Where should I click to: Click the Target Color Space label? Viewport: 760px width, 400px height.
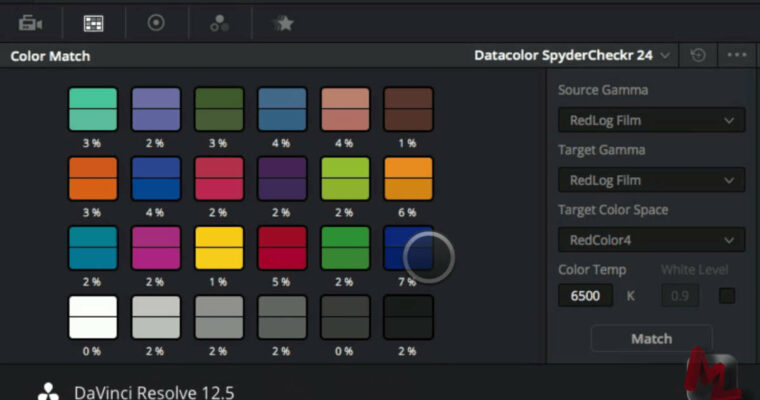click(613, 210)
